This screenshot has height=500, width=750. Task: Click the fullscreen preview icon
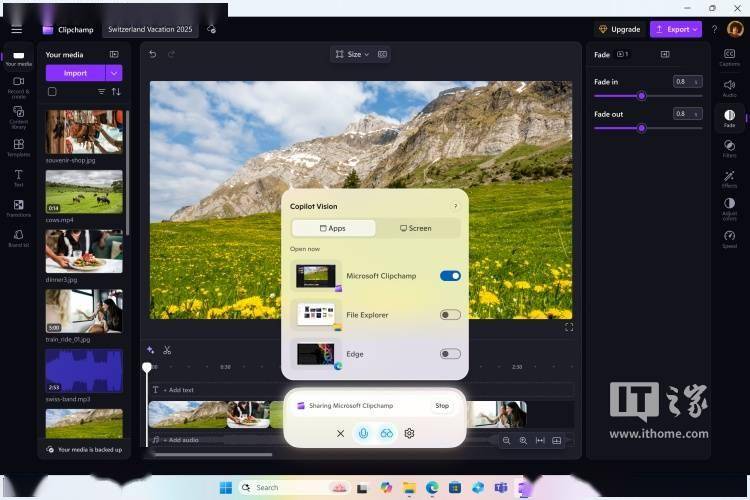coord(569,327)
